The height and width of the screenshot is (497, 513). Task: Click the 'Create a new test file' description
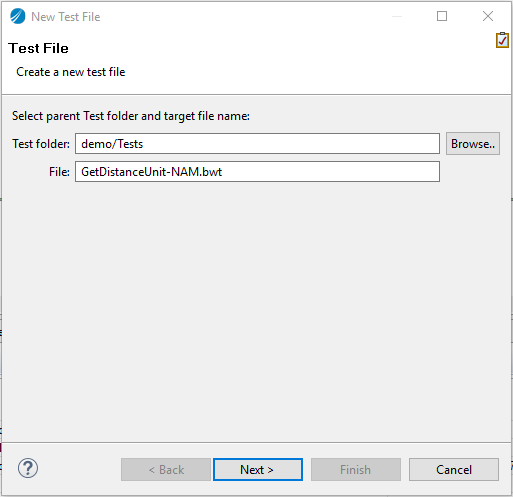71,72
